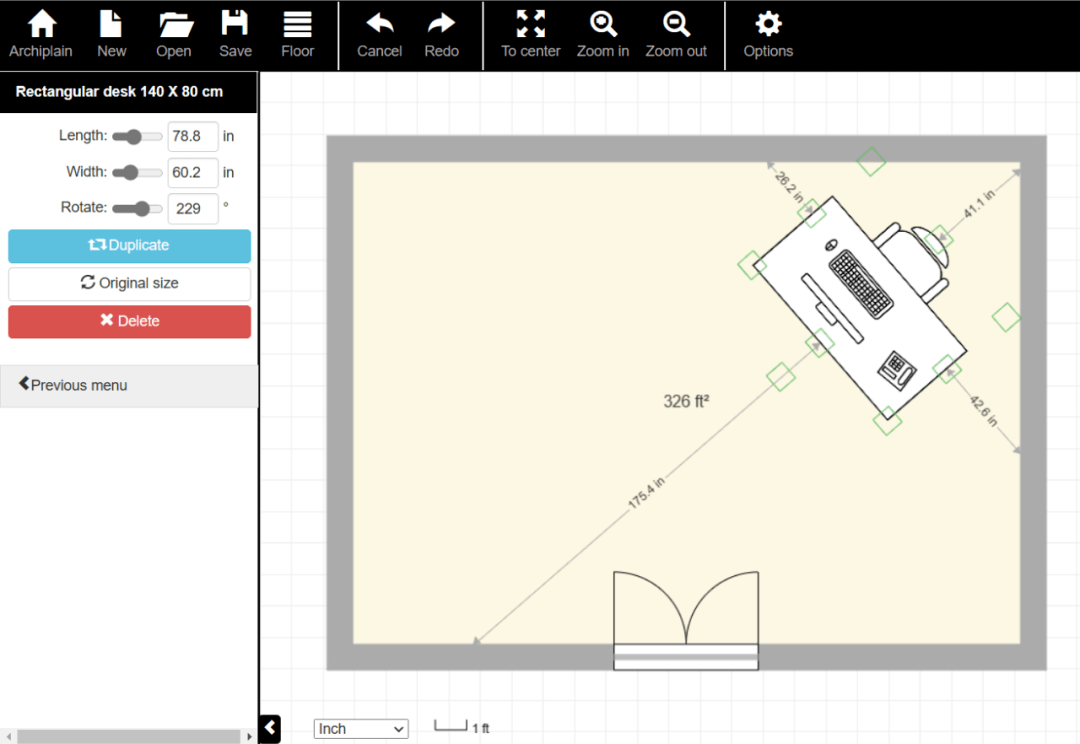
Task: Open the Options gear settings
Action: tap(768, 34)
